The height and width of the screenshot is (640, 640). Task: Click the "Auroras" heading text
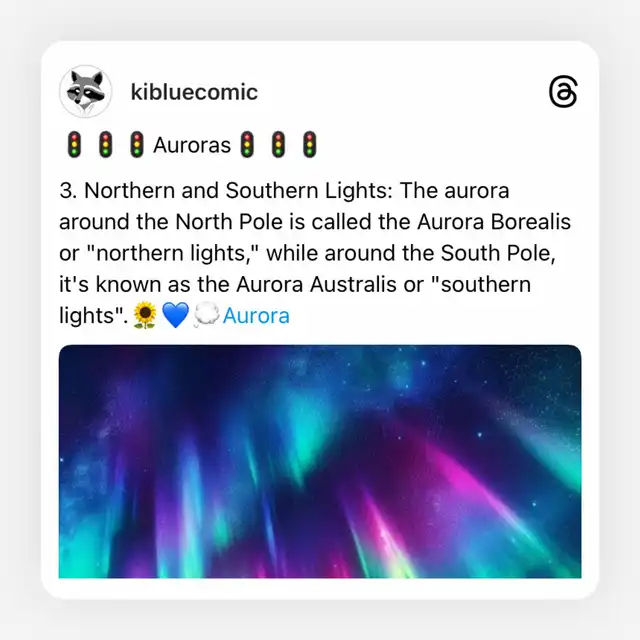tap(192, 145)
